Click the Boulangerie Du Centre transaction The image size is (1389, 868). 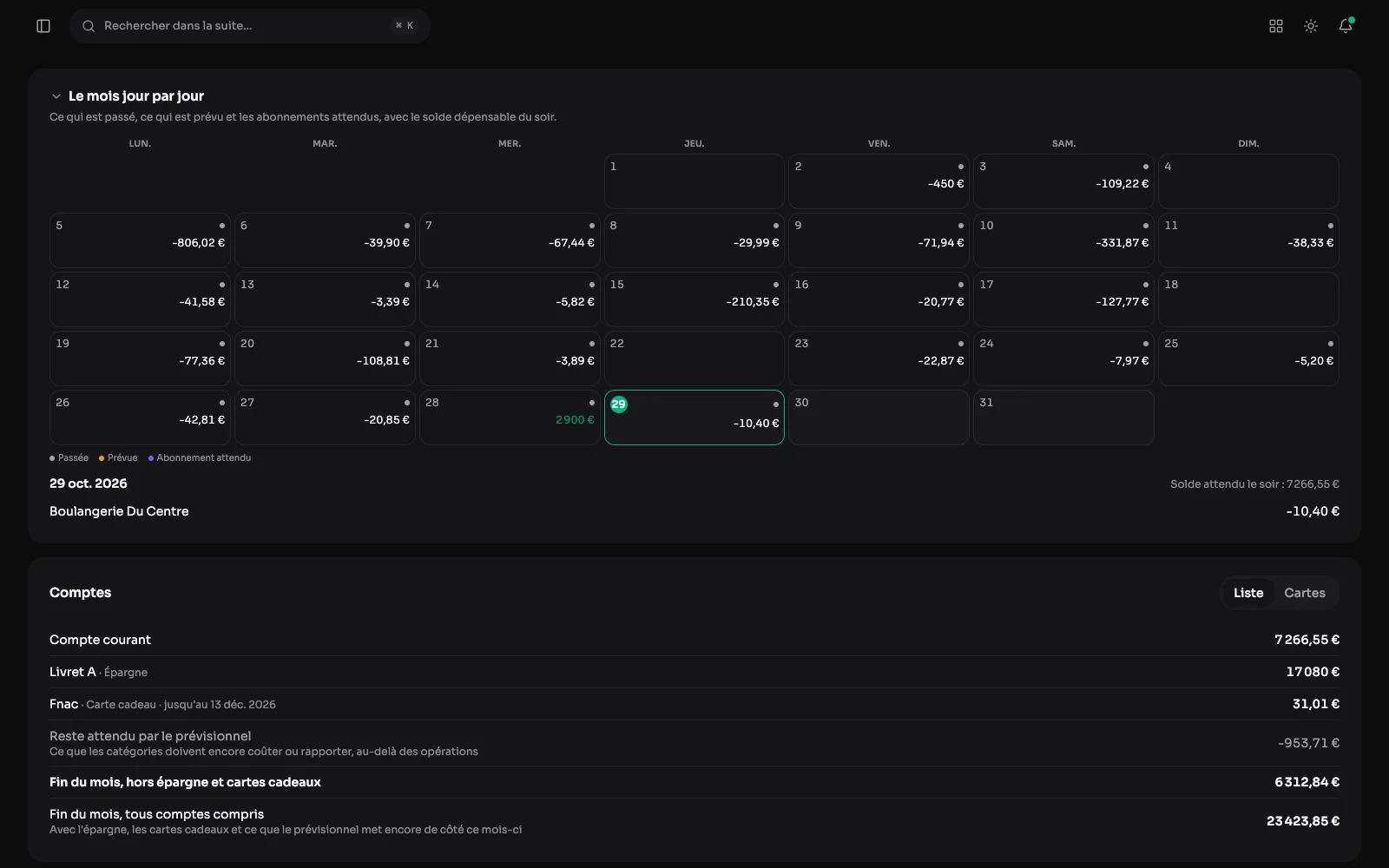point(694,511)
